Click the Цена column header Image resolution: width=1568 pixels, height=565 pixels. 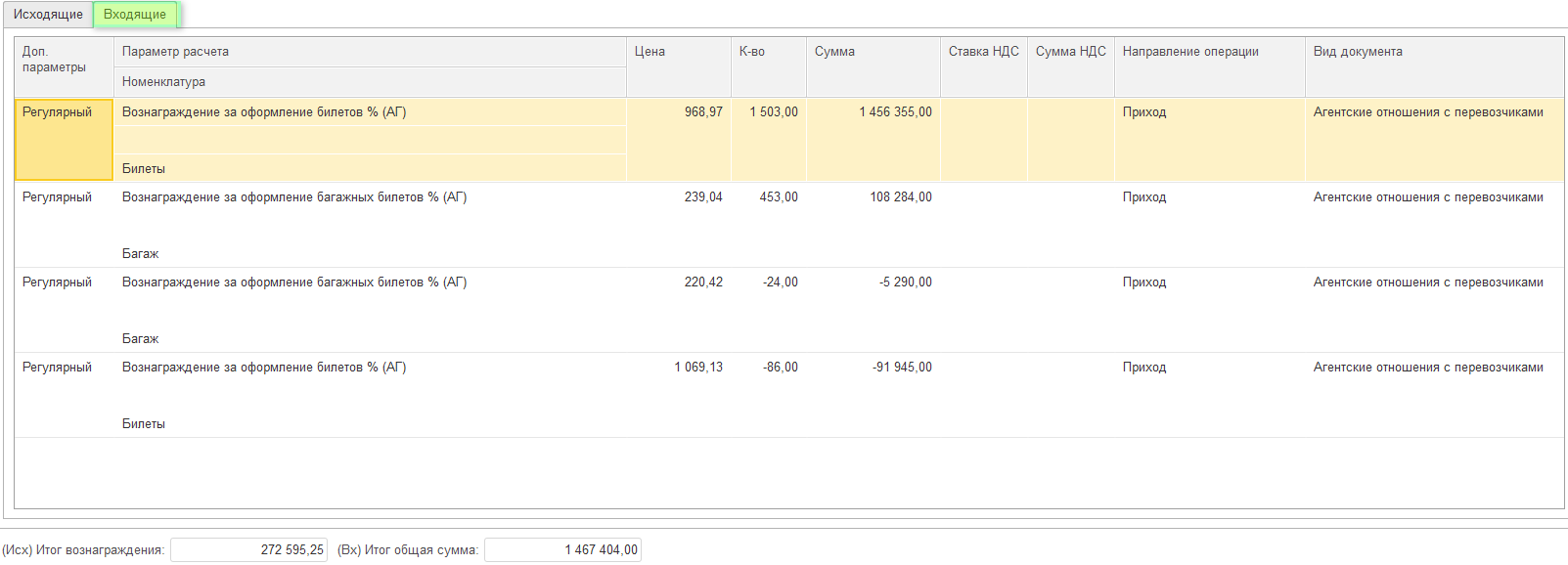point(677,53)
